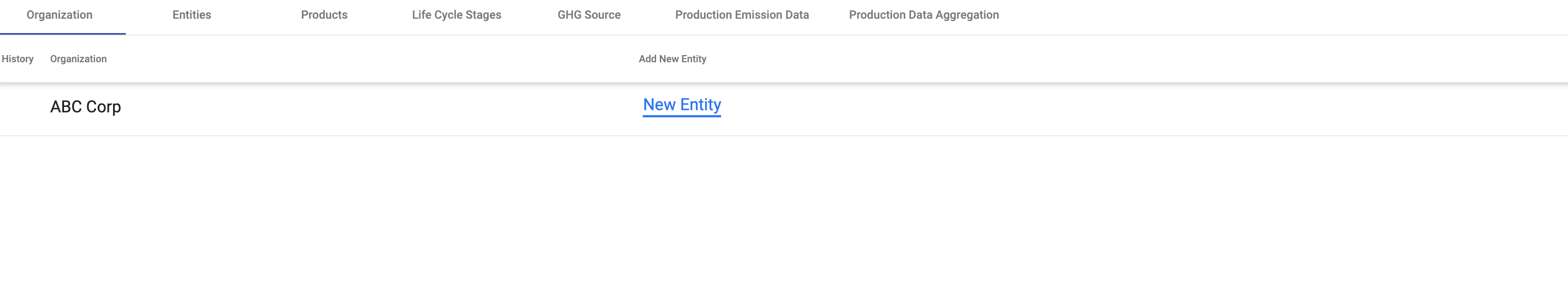View entities via the Entities tab
The height and width of the screenshot is (303, 1568).
pyautogui.click(x=191, y=15)
